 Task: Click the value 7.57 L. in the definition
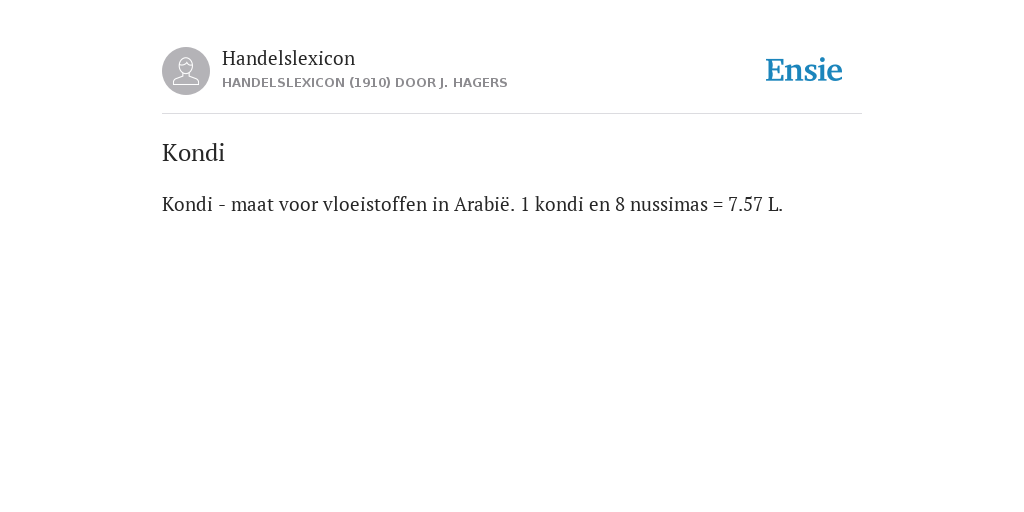[x=756, y=204]
